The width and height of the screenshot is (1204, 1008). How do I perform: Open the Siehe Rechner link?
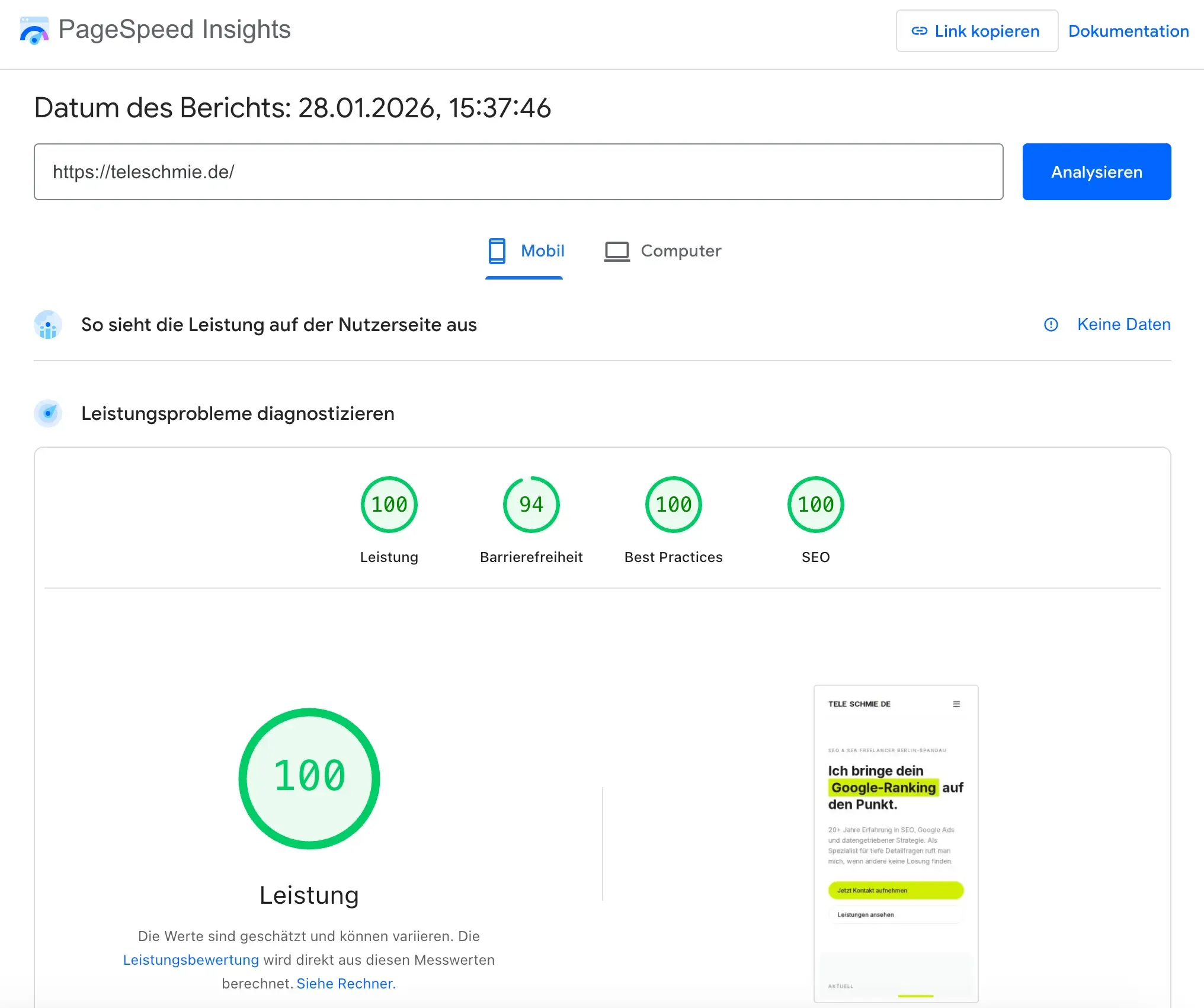pos(346,983)
